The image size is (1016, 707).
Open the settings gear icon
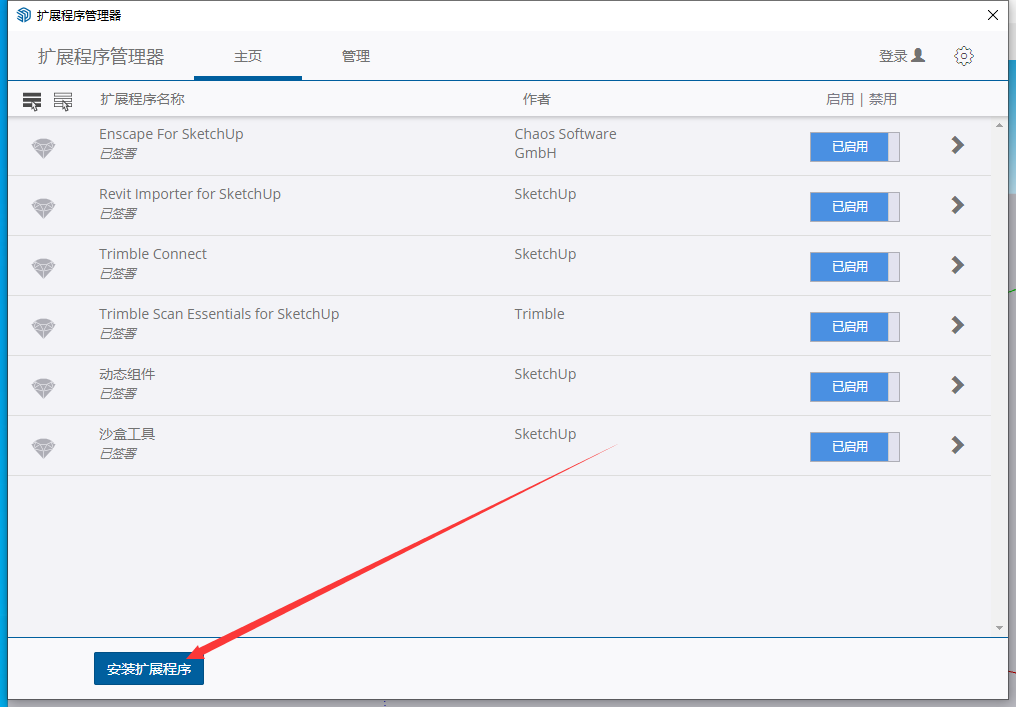click(x=964, y=56)
